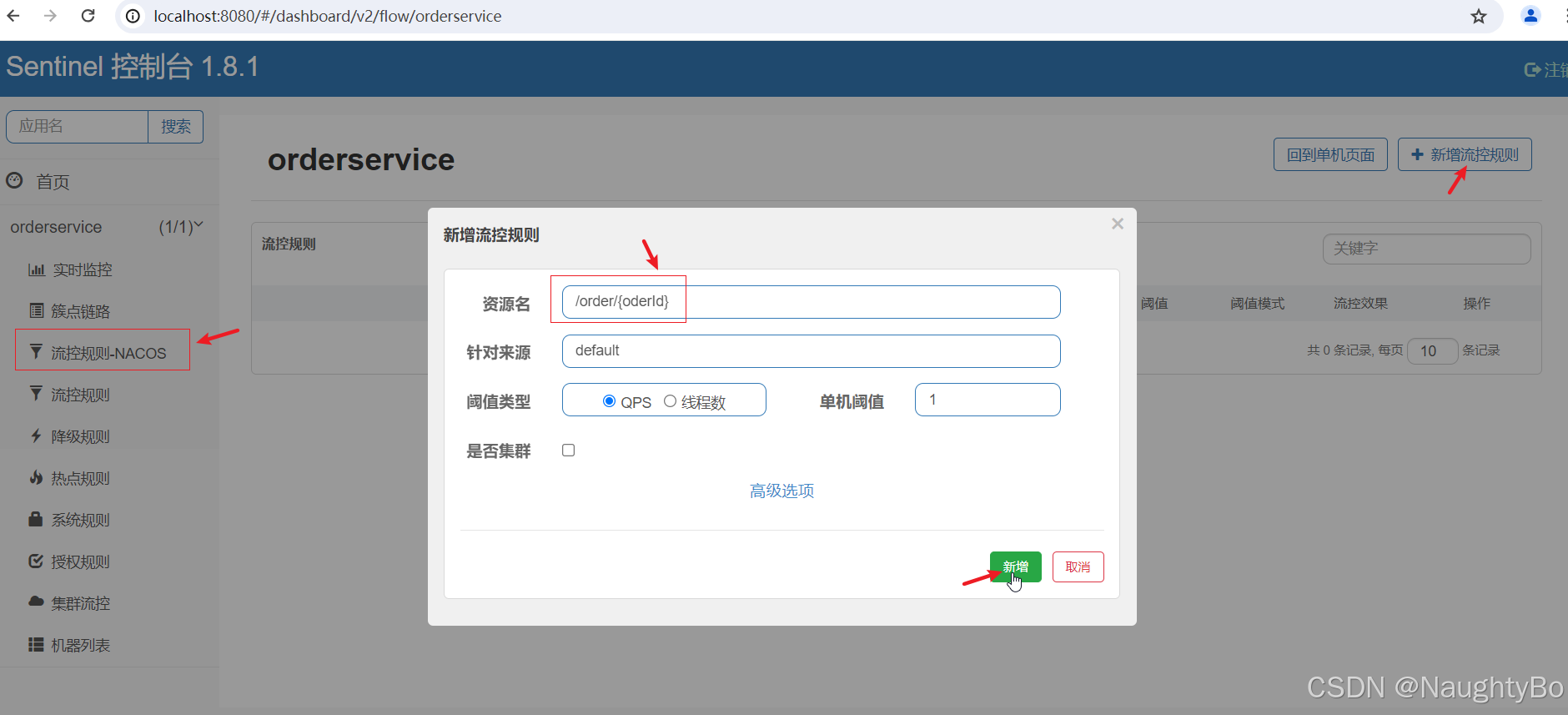Enable the 是否集群 checkbox

tap(569, 451)
